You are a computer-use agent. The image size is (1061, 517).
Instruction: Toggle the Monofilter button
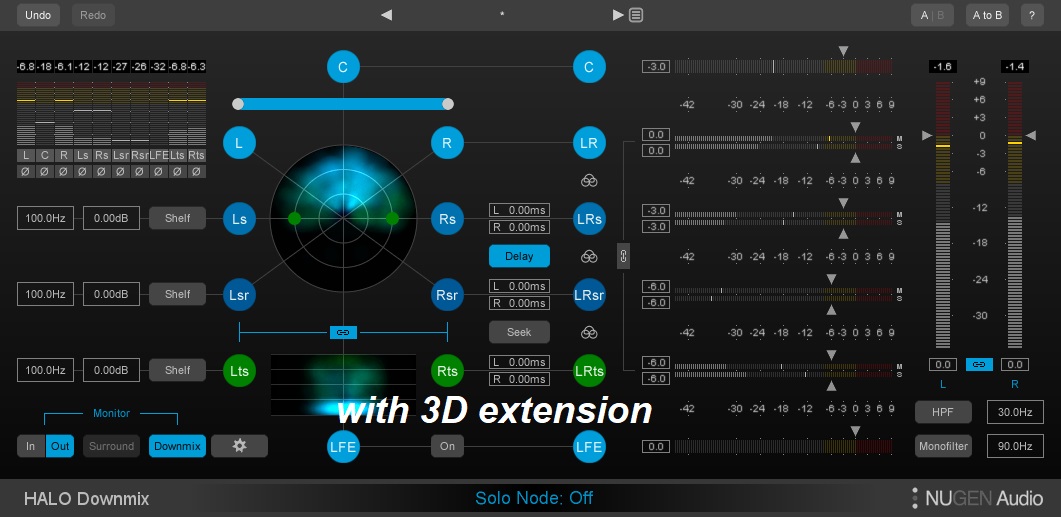pyautogui.click(x=943, y=446)
